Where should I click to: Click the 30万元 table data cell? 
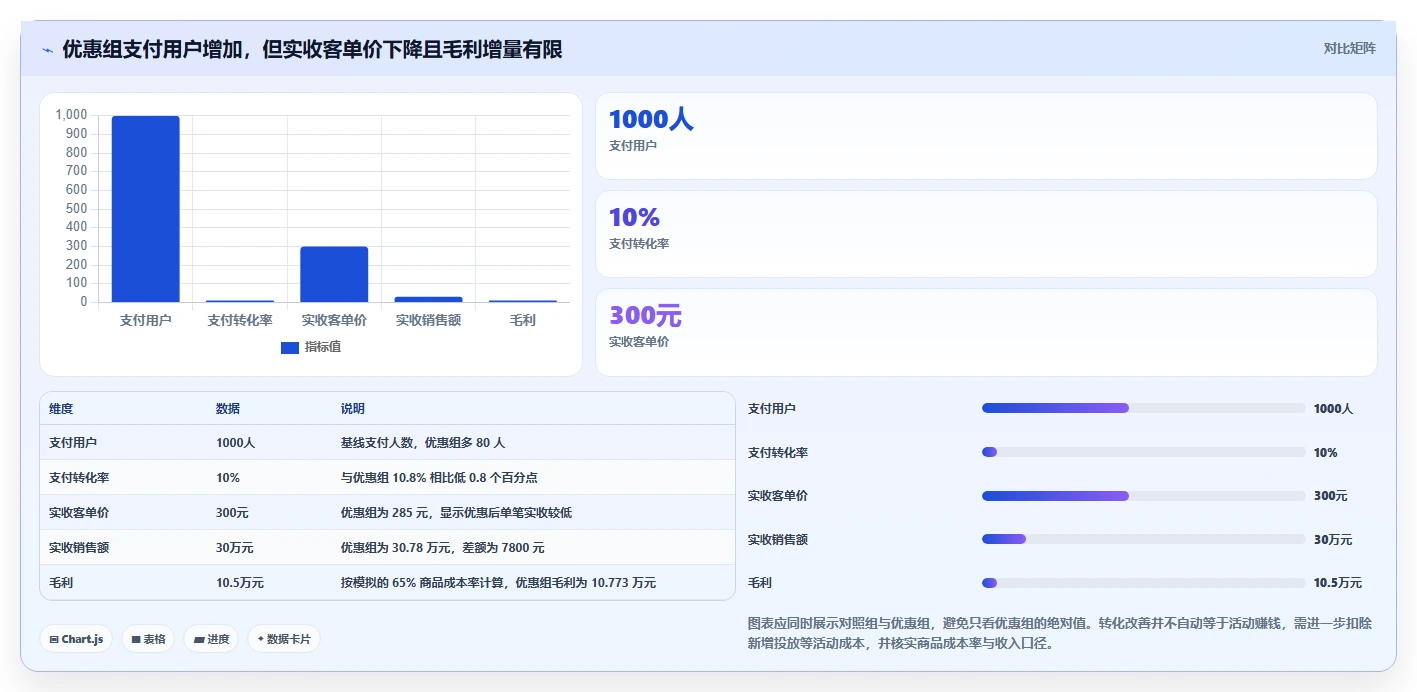pos(235,547)
